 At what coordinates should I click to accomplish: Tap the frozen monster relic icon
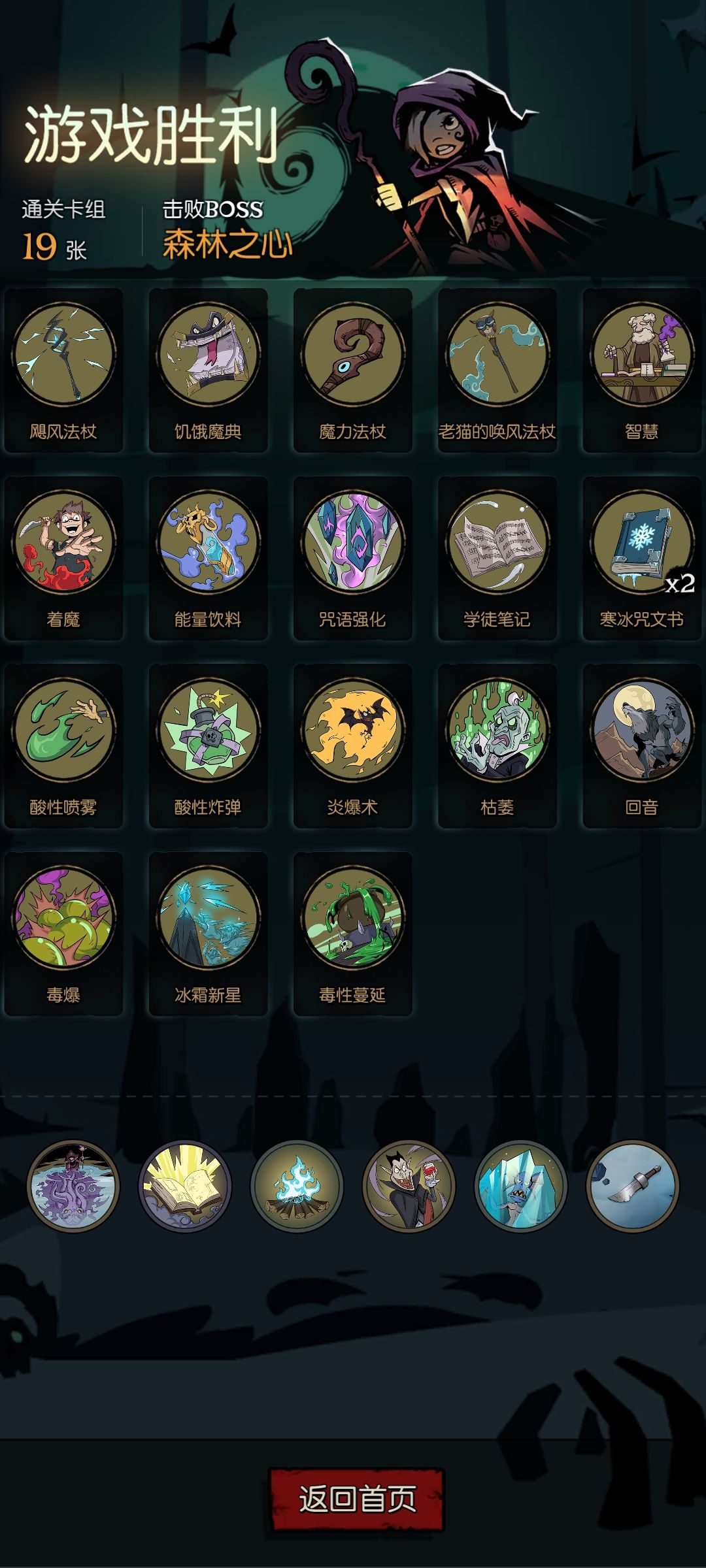coord(520,1186)
